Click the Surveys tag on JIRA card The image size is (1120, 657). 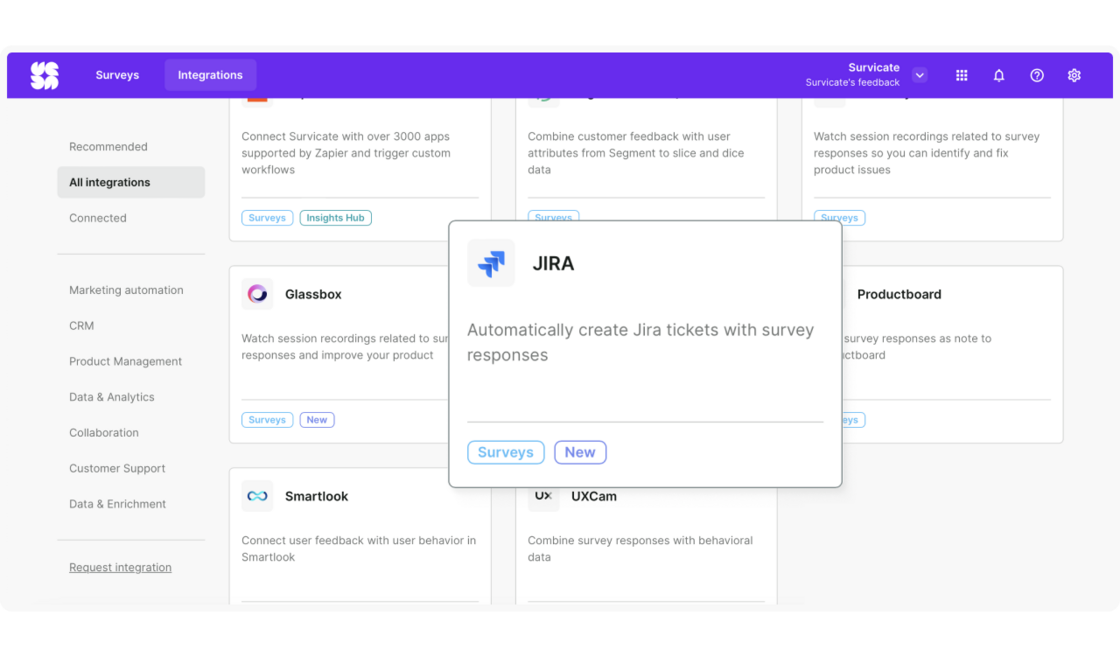pos(505,452)
